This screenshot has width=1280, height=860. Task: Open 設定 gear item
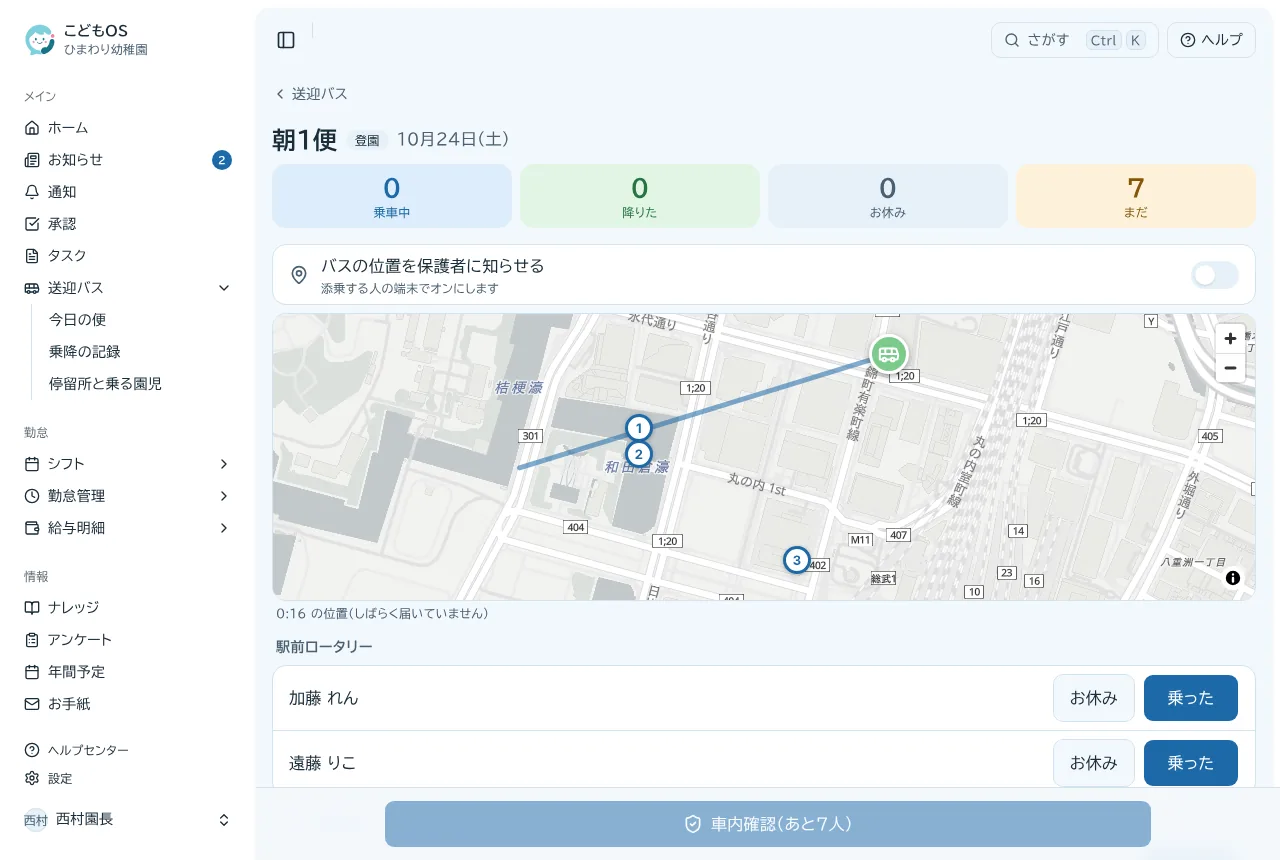point(128,778)
